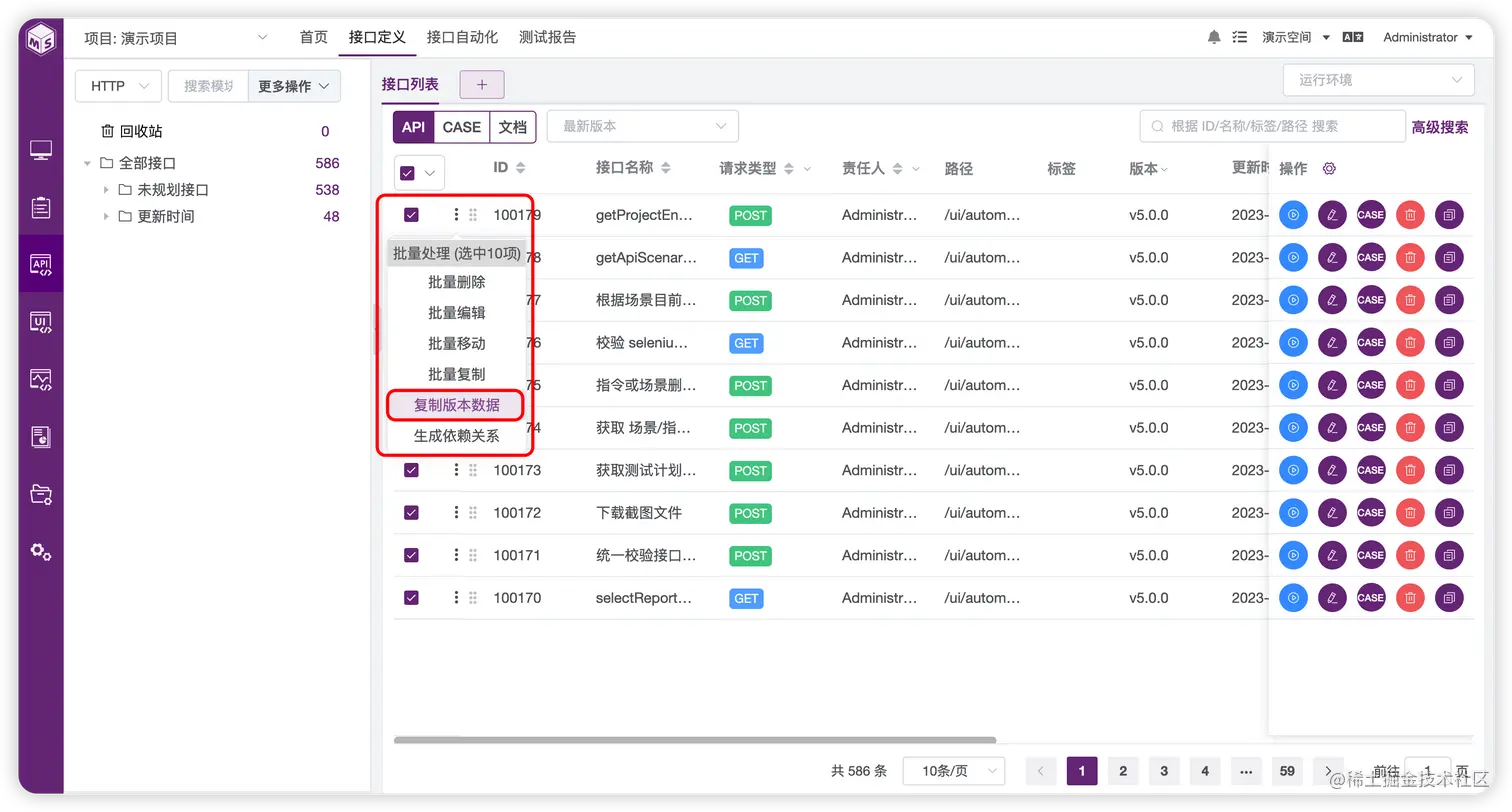Delete interface 100170 via the red trash icon
Image resolution: width=1512 pixels, height=812 pixels.
click(x=1410, y=597)
